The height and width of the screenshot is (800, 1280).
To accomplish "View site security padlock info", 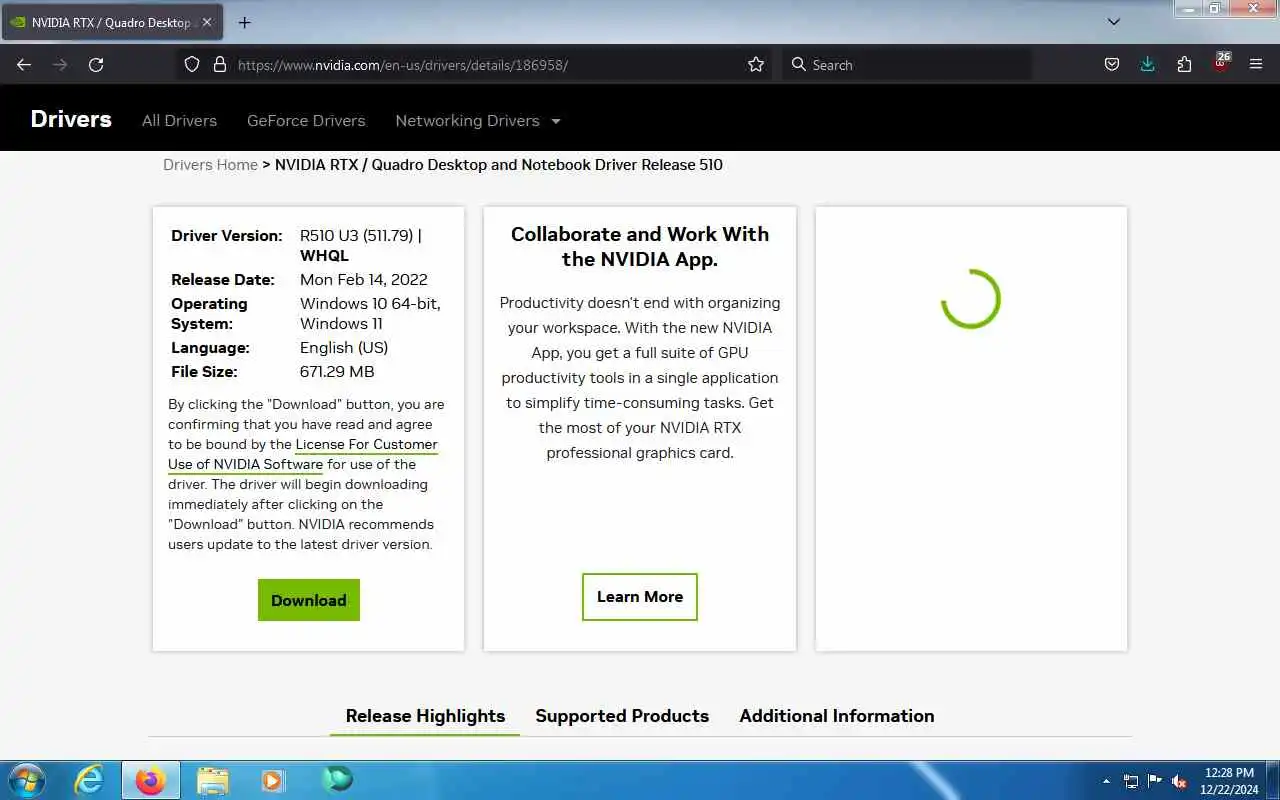I will click(x=220, y=64).
